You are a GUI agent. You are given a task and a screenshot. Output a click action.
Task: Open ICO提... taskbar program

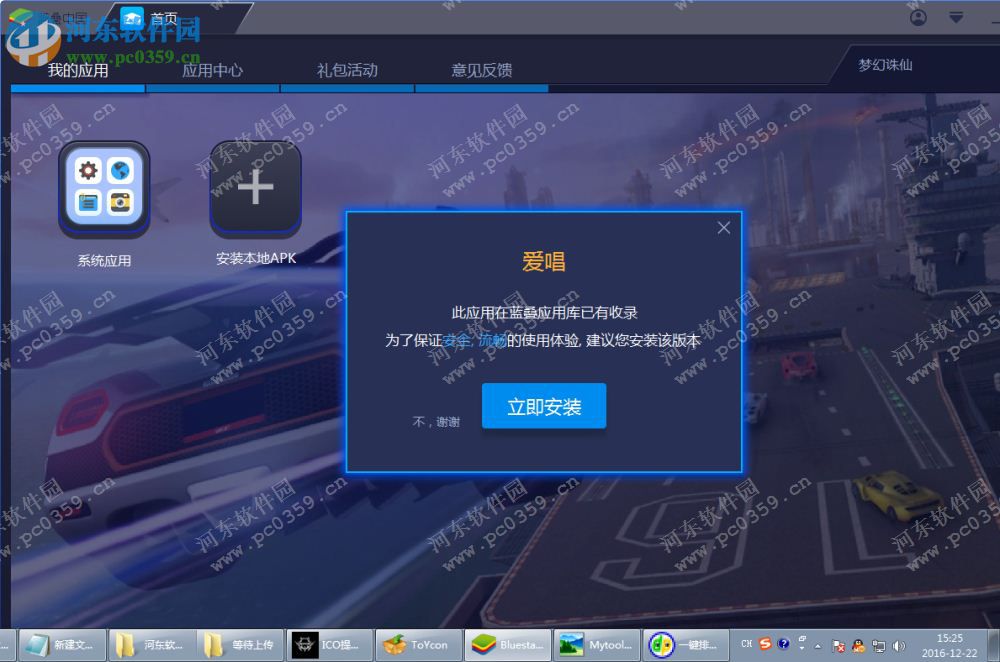pyautogui.click(x=330, y=645)
